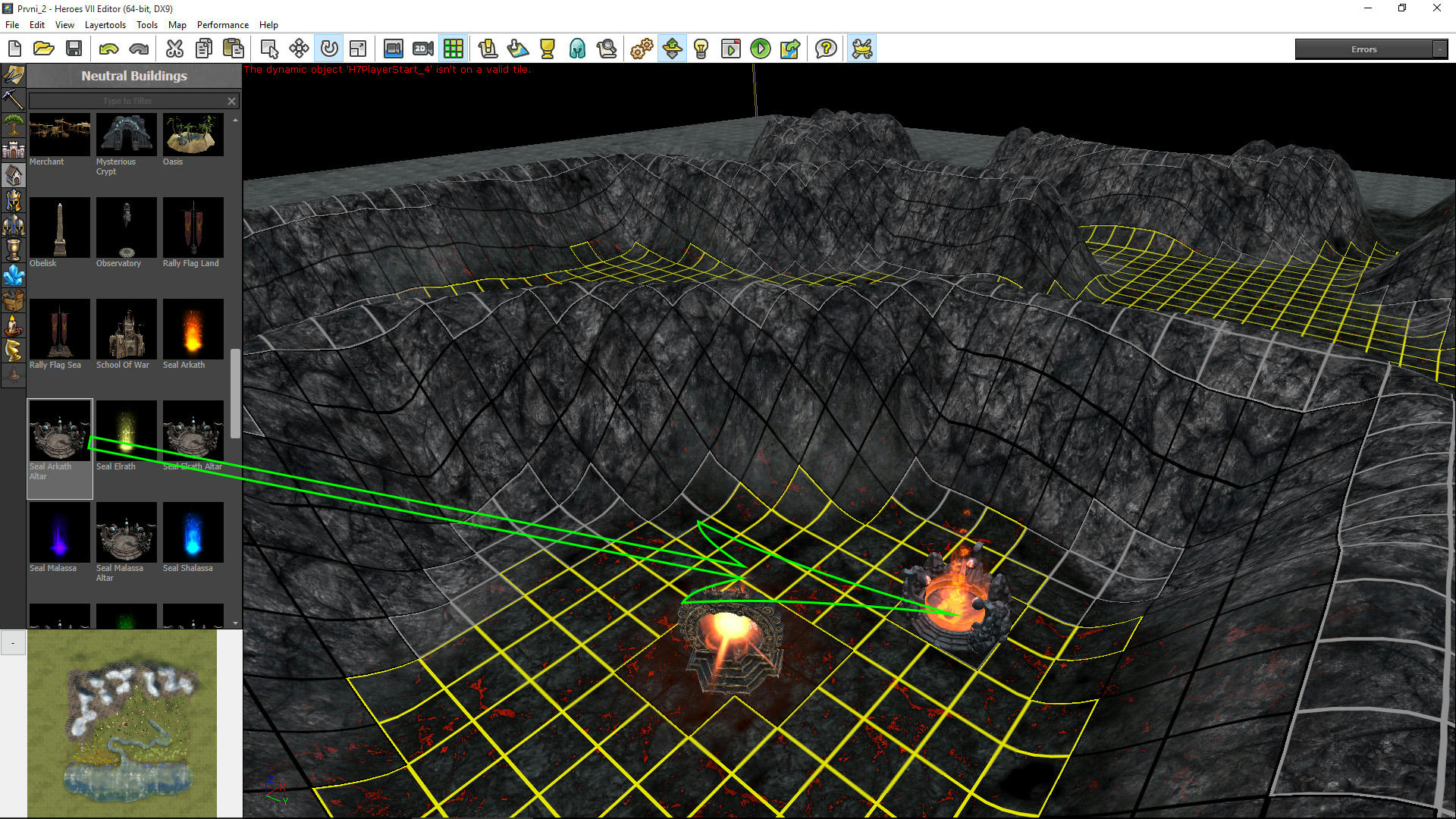Toggle the green grid display
The width and height of the screenshot is (1456, 819).
click(453, 49)
